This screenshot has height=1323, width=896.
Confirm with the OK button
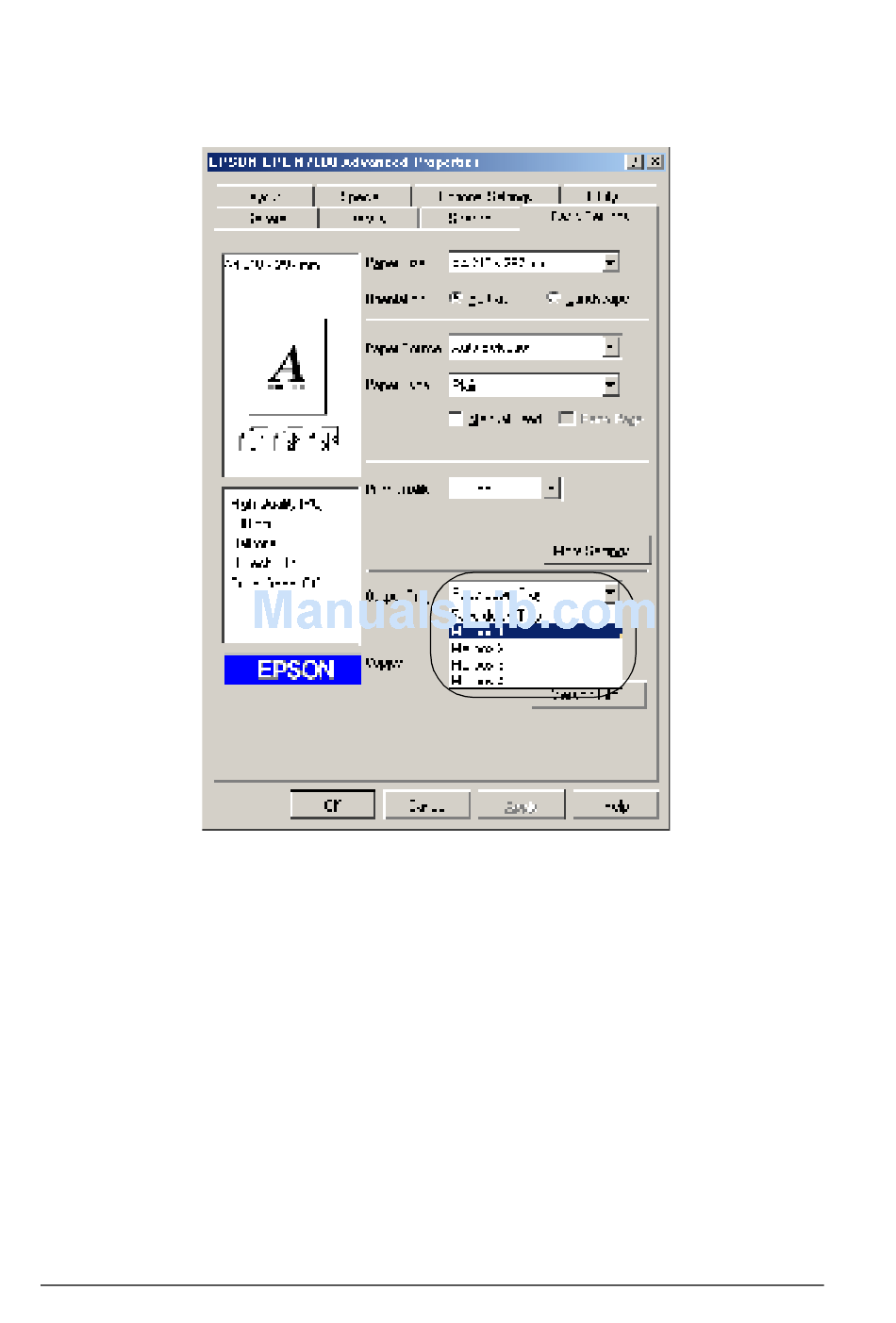pos(333,805)
